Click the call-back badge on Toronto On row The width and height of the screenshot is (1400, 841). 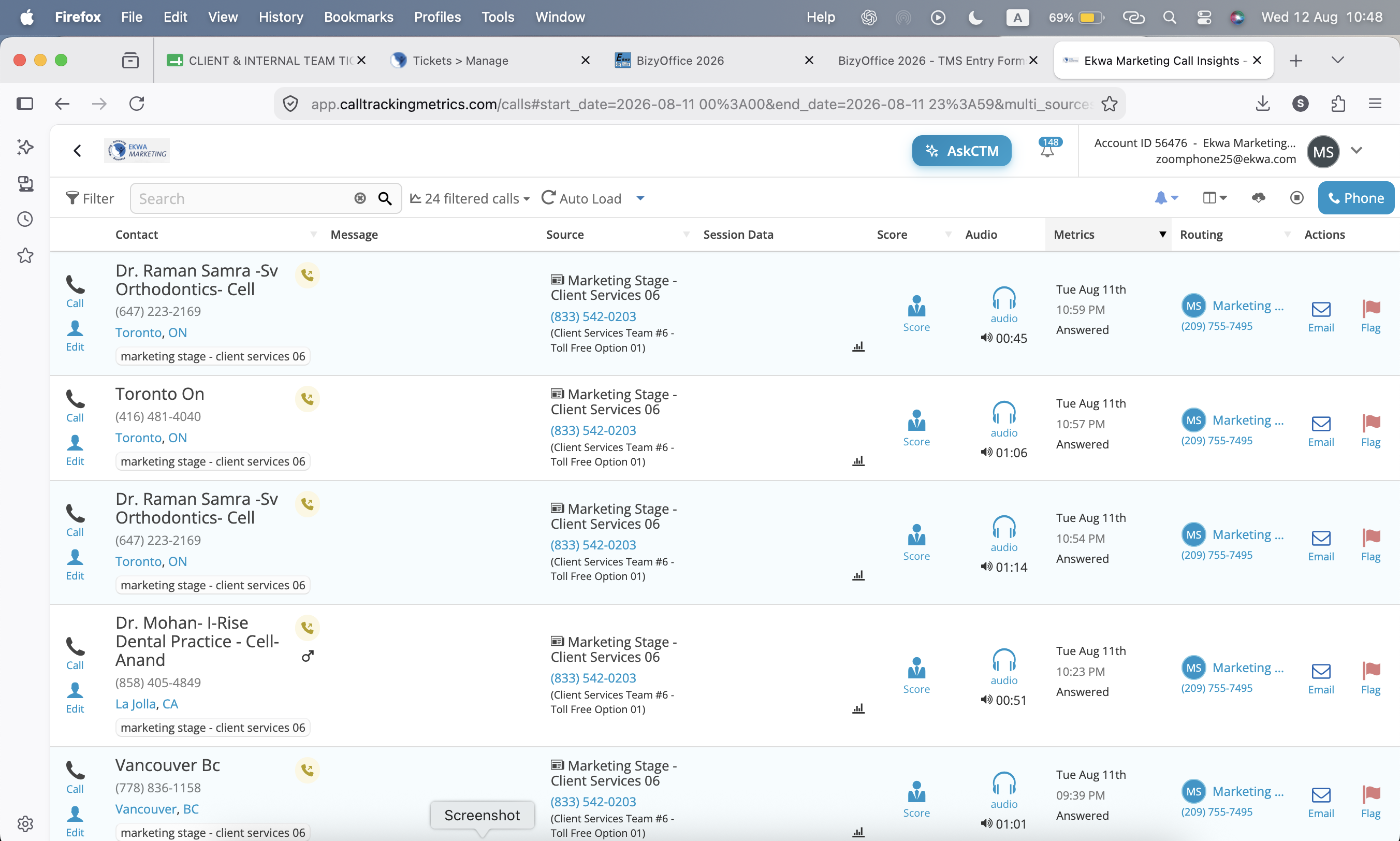pyautogui.click(x=308, y=399)
